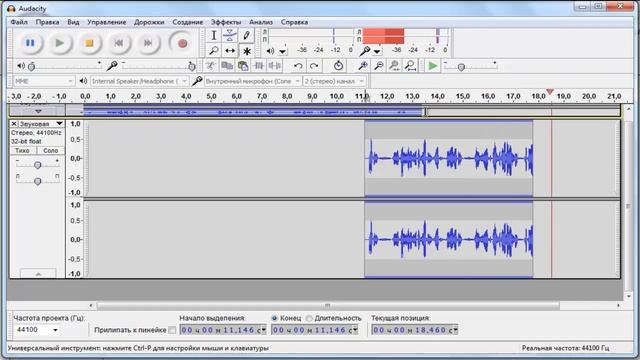Viewport: 640px width, 360px height.
Task: Select the Envelope tool
Action: pos(230,36)
